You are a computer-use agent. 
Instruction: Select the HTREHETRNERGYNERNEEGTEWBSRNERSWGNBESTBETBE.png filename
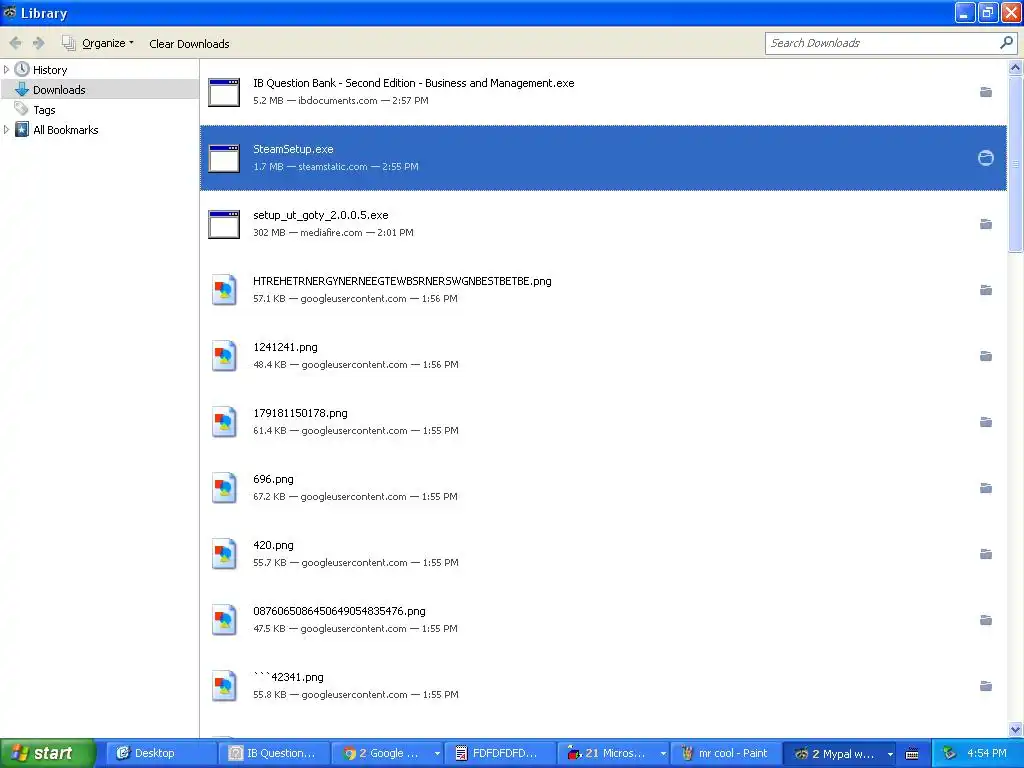click(x=402, y=281)
